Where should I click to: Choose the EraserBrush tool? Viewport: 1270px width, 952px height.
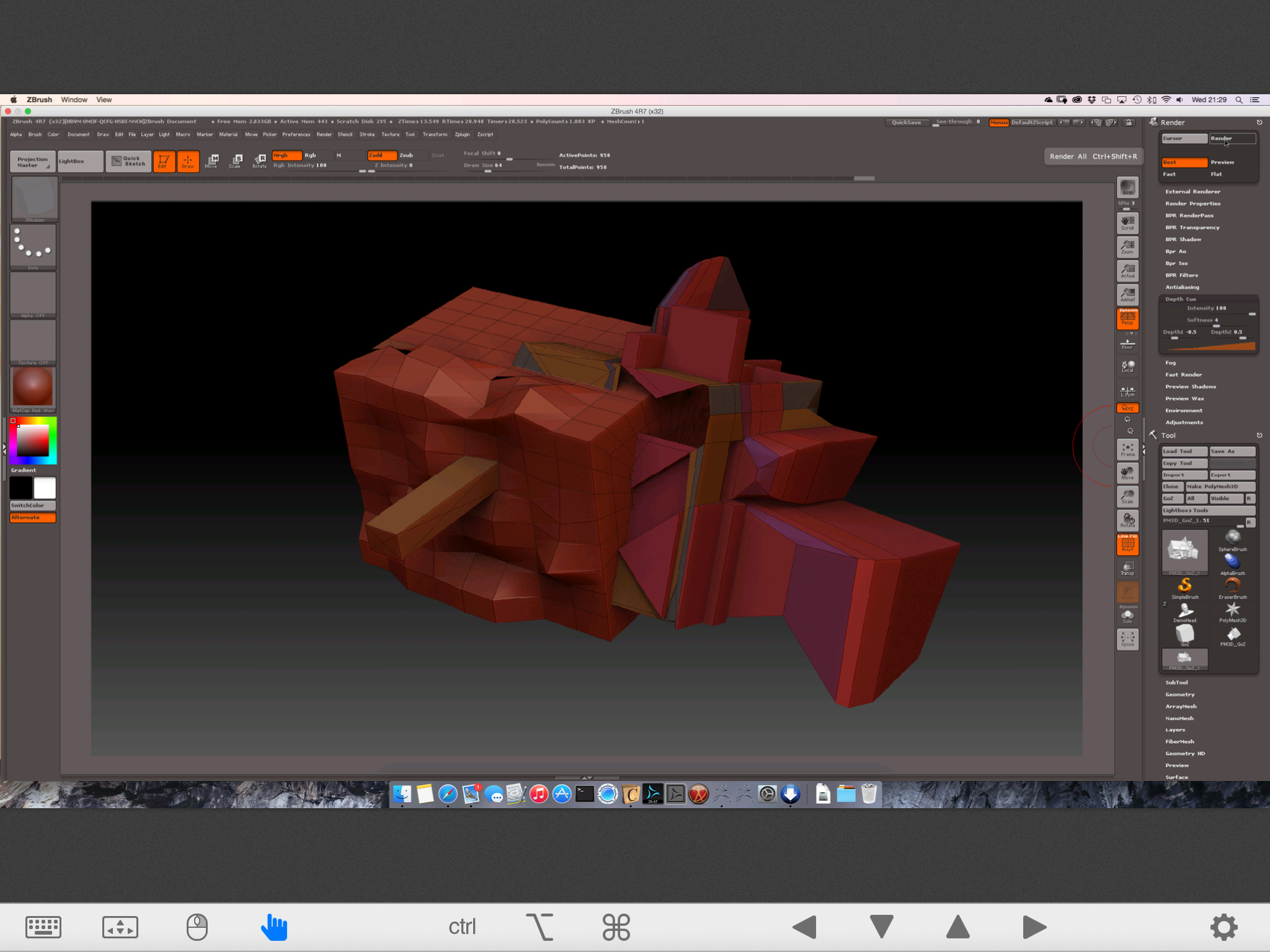1232,586
